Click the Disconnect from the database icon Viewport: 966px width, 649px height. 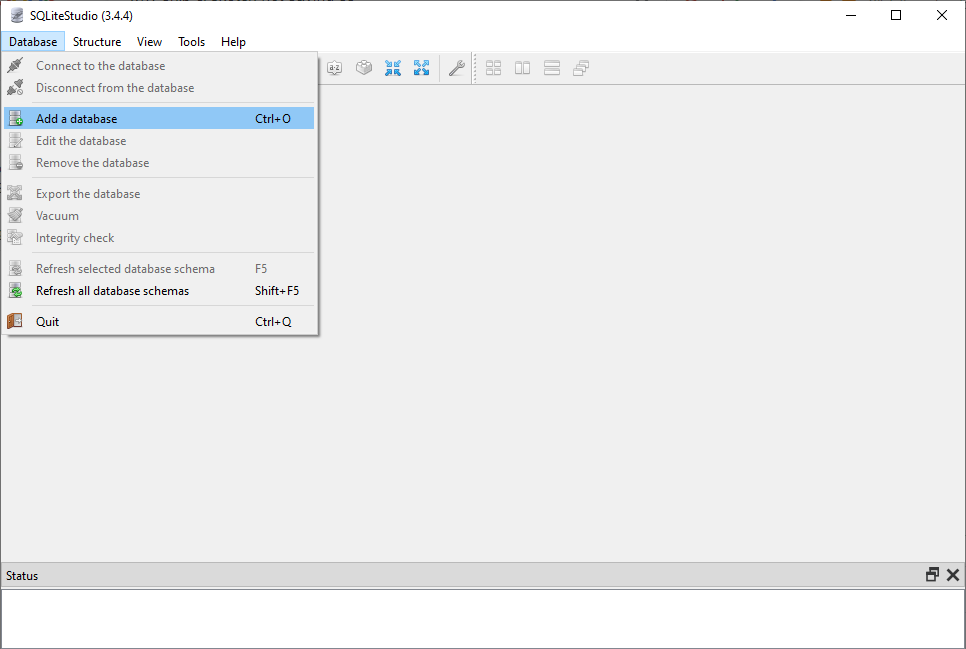15,88
